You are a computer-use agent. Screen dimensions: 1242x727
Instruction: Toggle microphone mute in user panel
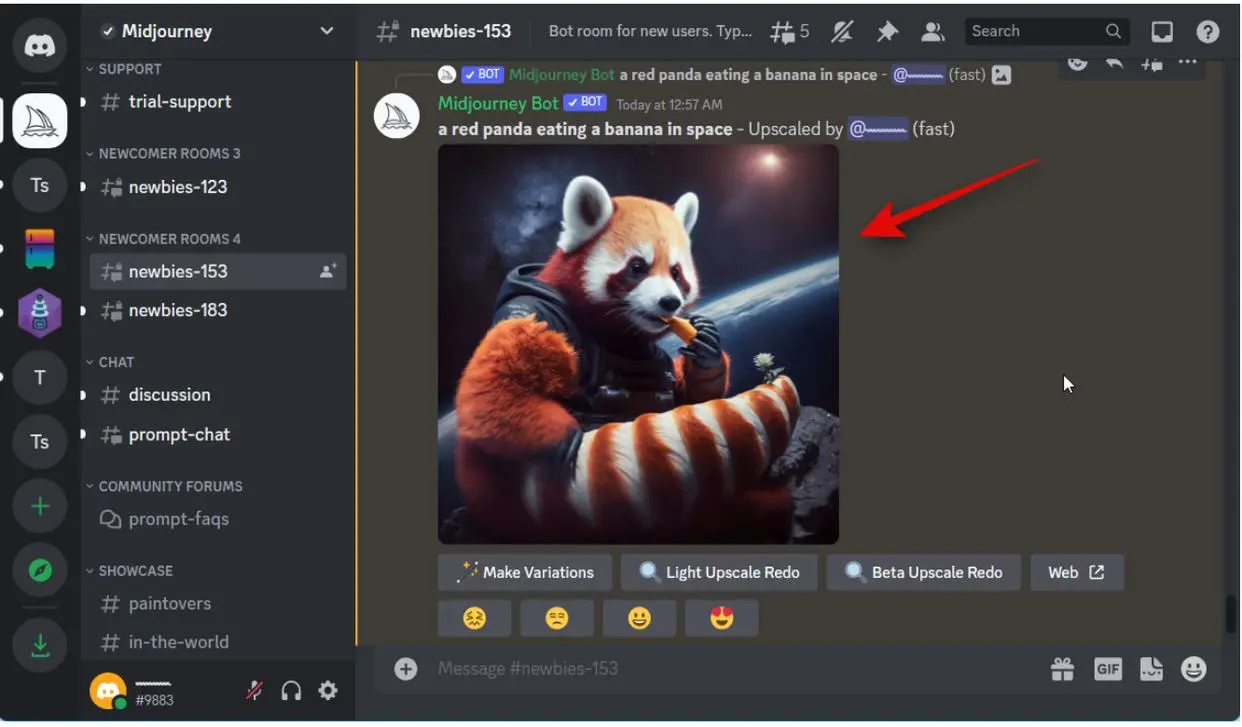[x=255, y=690]
